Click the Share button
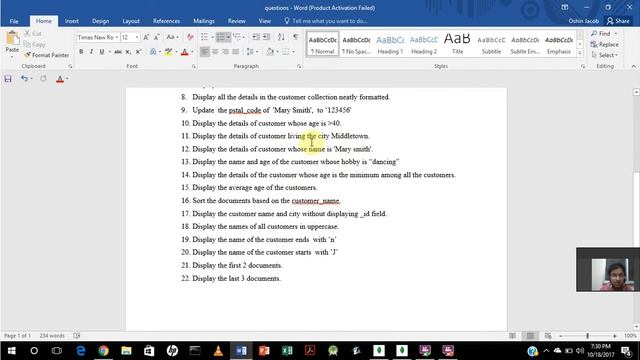The image size is (640, 360). click(x=618, y=21)
